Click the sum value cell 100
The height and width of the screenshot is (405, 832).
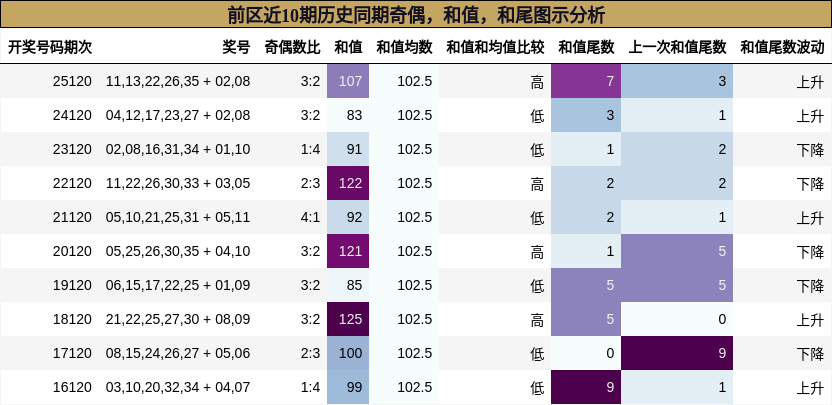coord(348,353)
